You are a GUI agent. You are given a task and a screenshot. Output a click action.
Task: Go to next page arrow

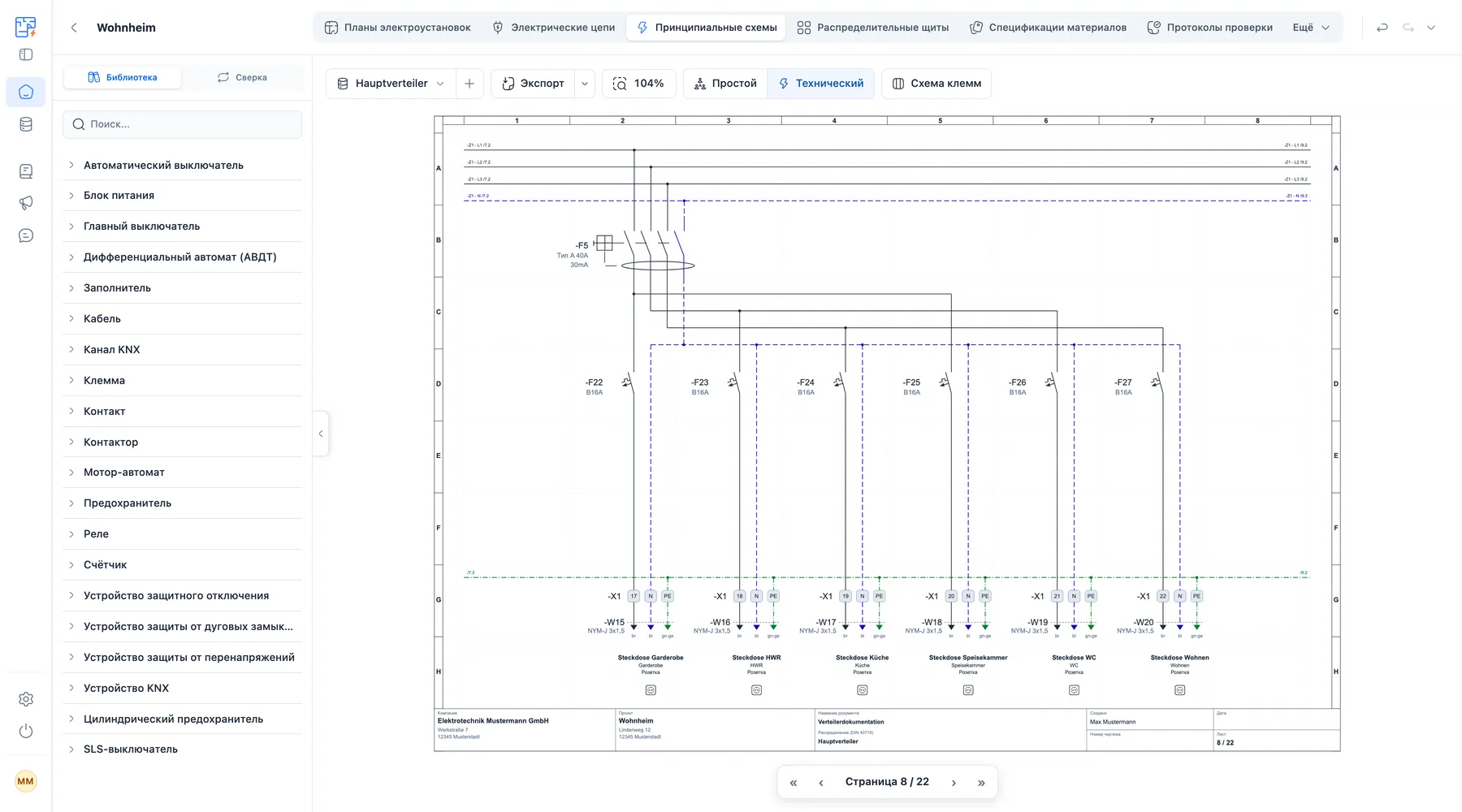coord(954,783)
